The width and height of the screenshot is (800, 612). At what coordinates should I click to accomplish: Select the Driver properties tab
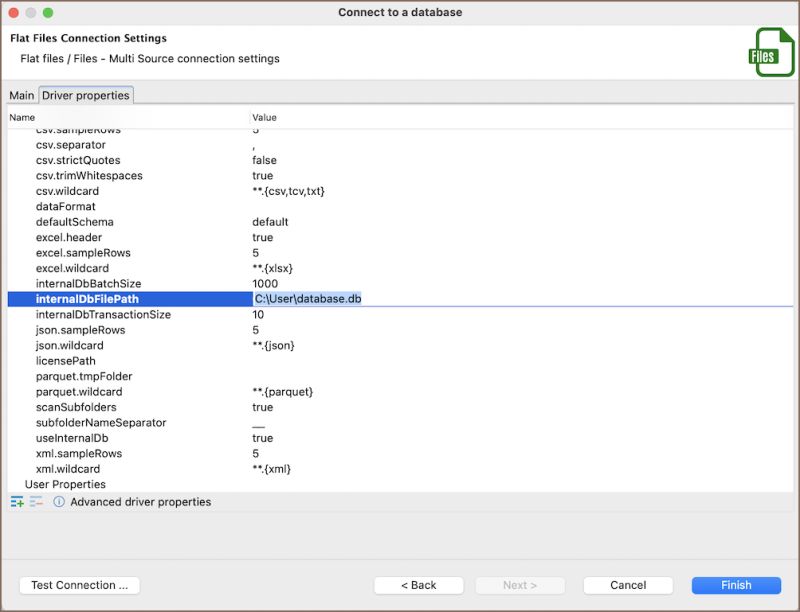coord(86,95)
